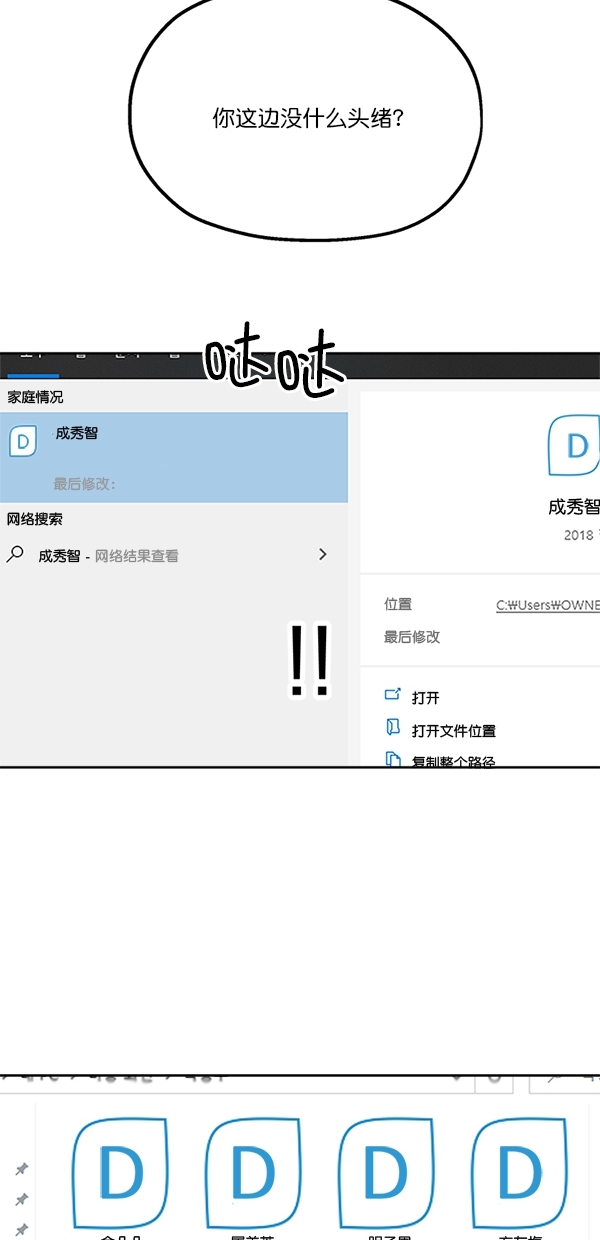Click the refresh button beside Explorer address bar
600x1240 pixels.
(494, 1079)
